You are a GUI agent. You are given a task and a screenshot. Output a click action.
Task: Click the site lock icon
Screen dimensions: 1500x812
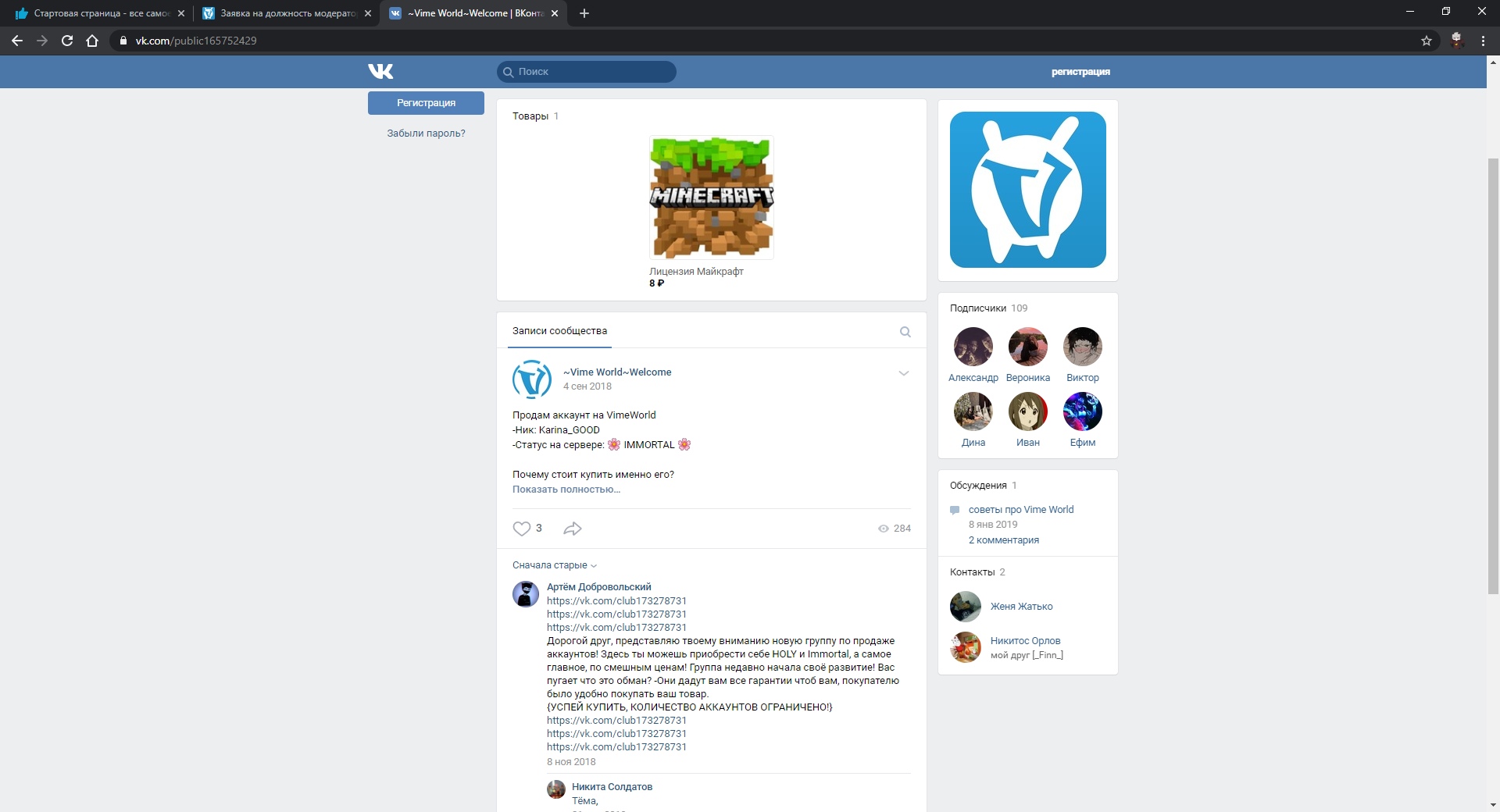(x=123, y=41)
